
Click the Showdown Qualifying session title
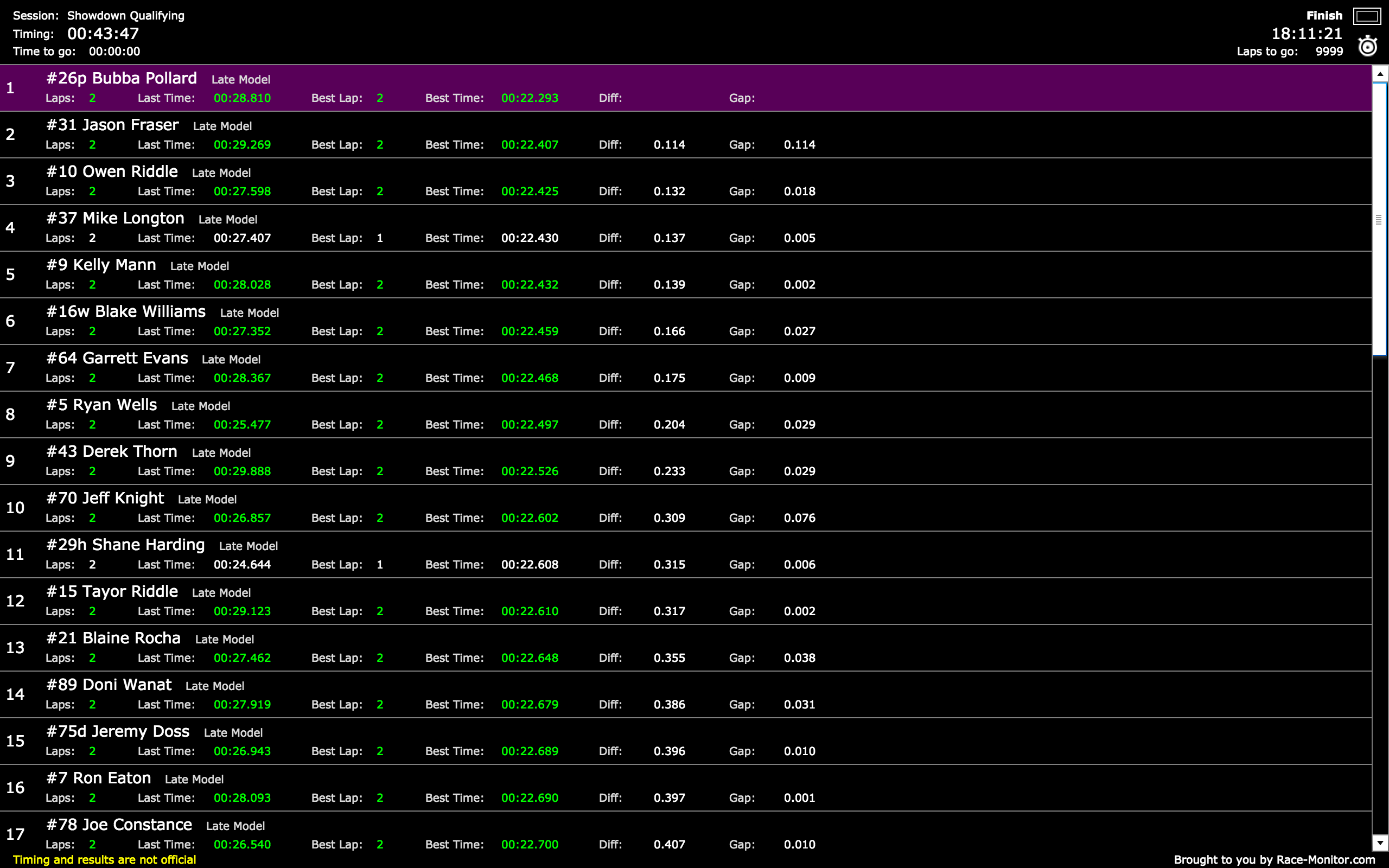click(x=126, y=16)
